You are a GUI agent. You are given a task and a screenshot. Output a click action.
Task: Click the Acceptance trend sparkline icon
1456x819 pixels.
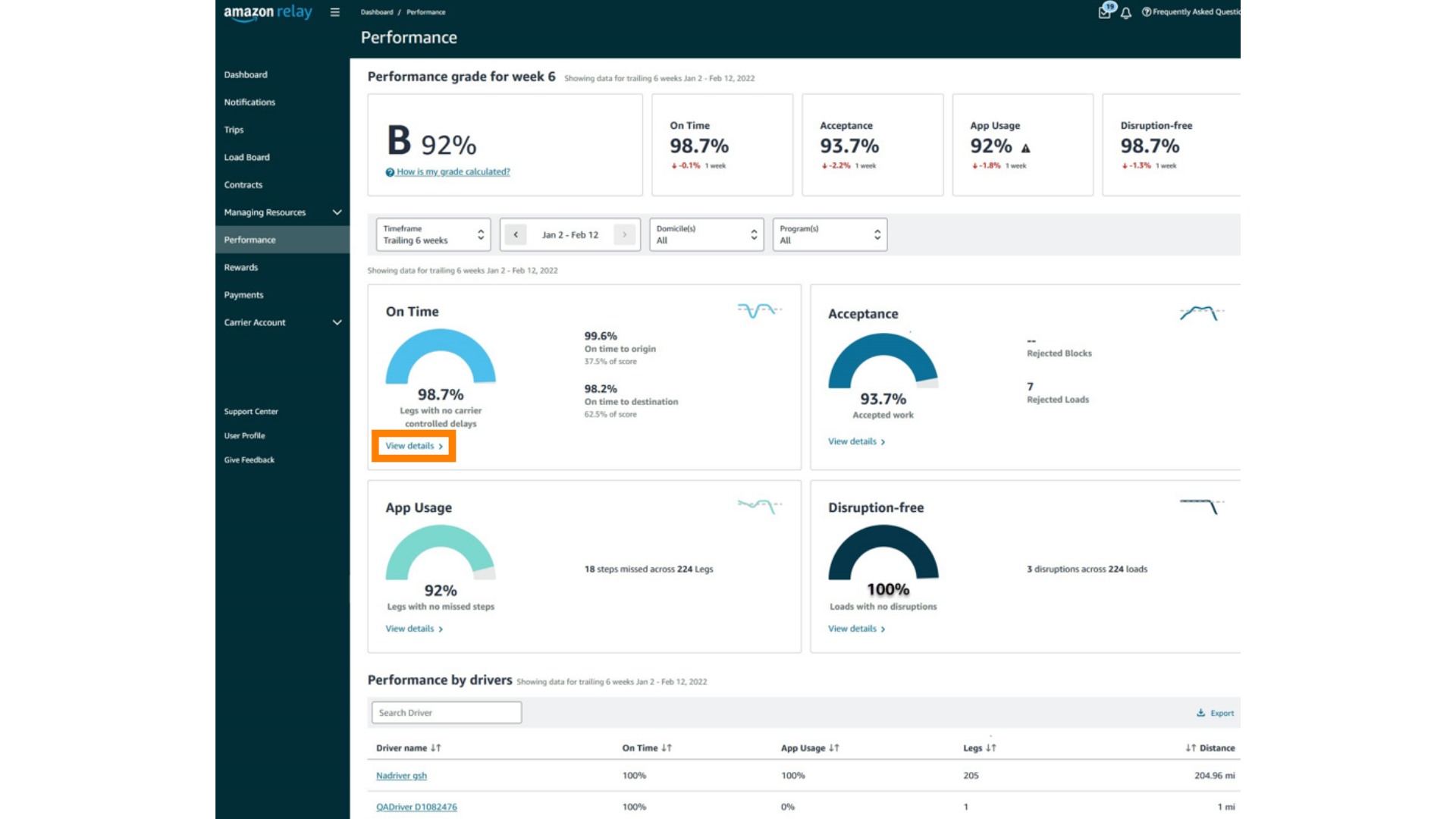click(x=1201, y=312)
